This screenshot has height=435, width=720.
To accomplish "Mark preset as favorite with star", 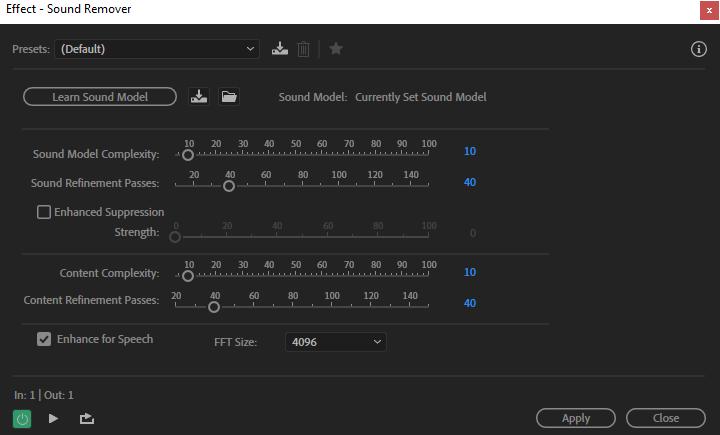I will tap(336, 48).
